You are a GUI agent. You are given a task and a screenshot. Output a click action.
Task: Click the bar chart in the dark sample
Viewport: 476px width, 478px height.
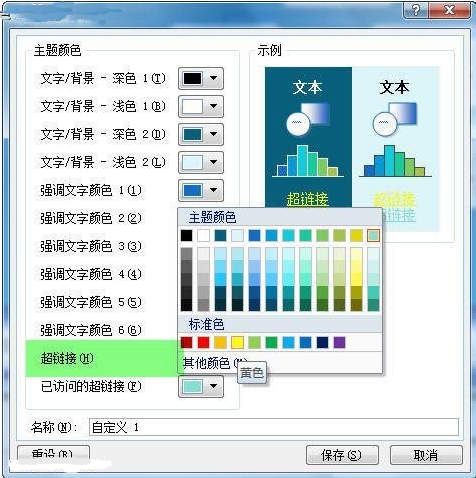[308, 161]
